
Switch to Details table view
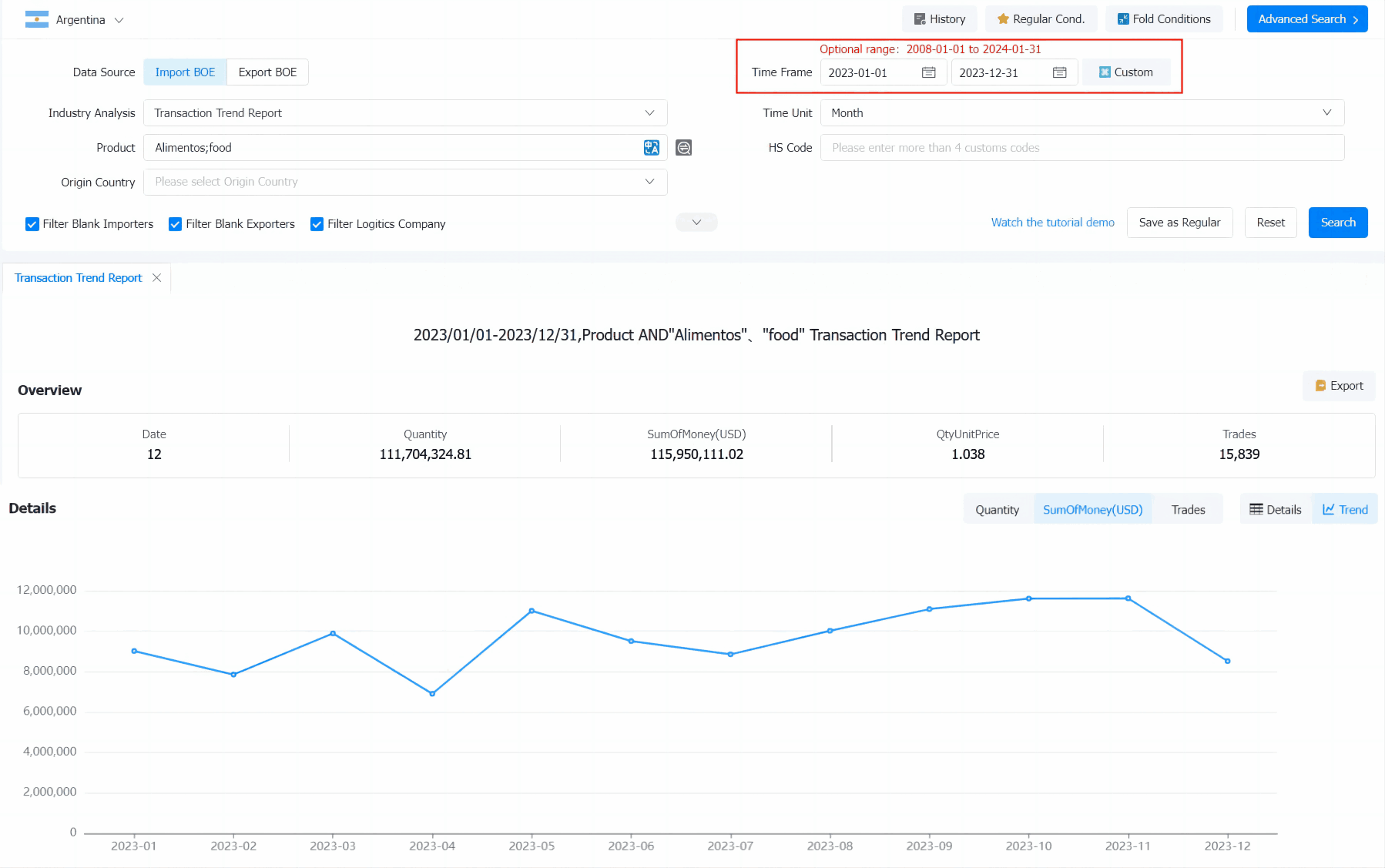(1276, 510)
